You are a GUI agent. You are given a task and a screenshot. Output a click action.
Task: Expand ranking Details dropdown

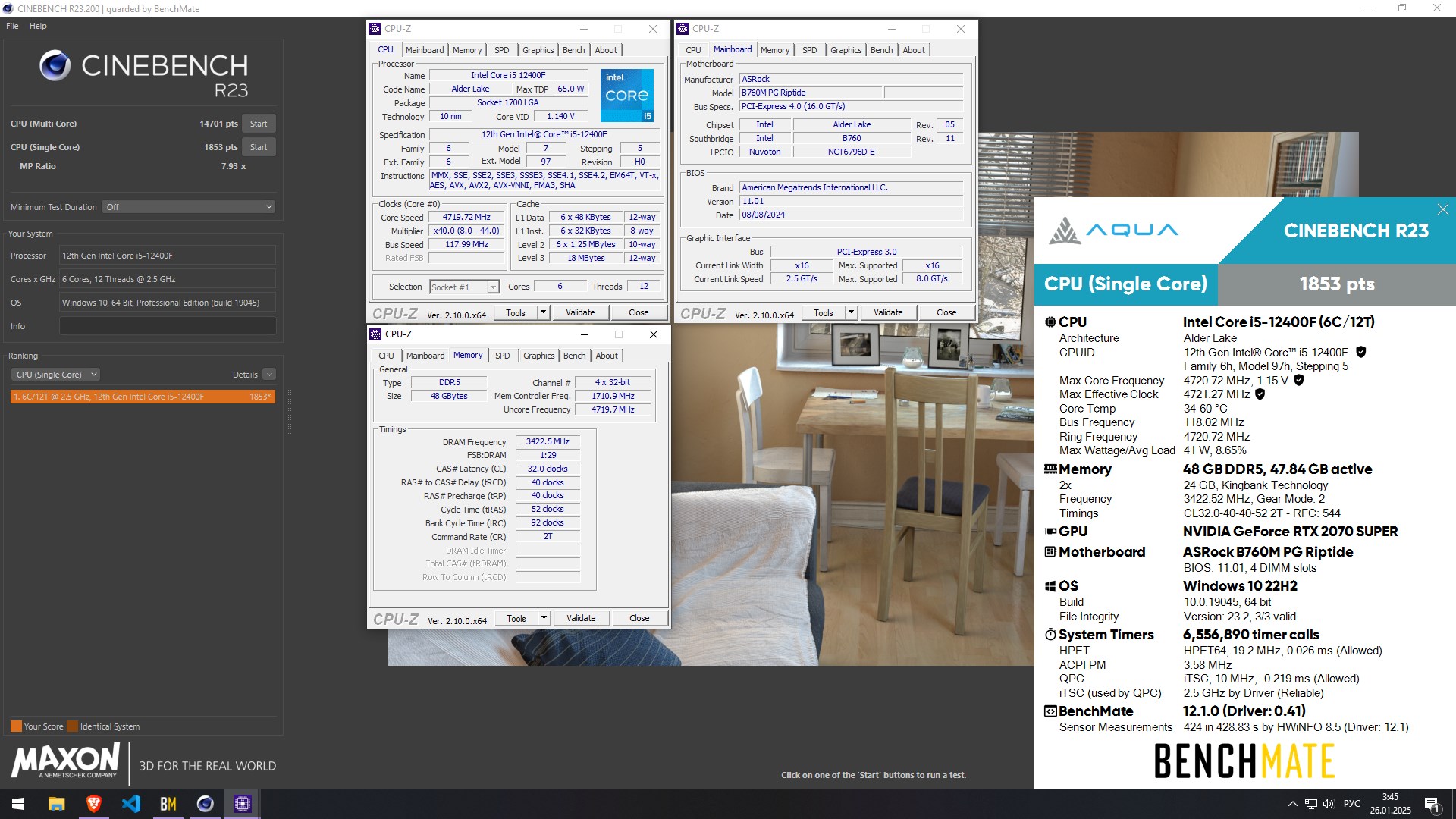coord(269,375)
